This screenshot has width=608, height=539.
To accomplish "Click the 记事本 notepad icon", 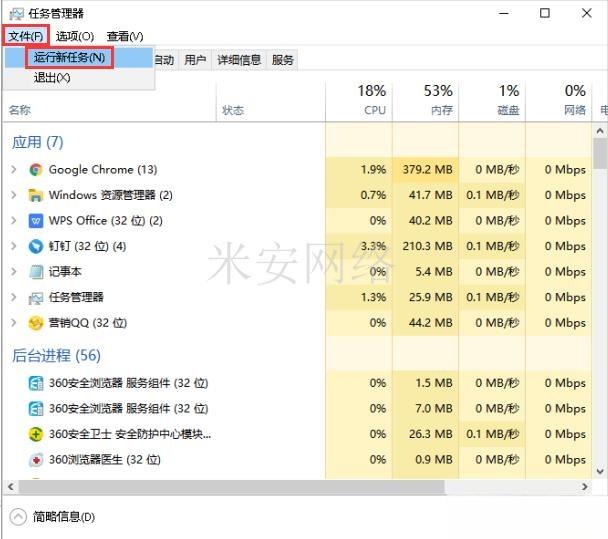I will (x=36, y=272).
